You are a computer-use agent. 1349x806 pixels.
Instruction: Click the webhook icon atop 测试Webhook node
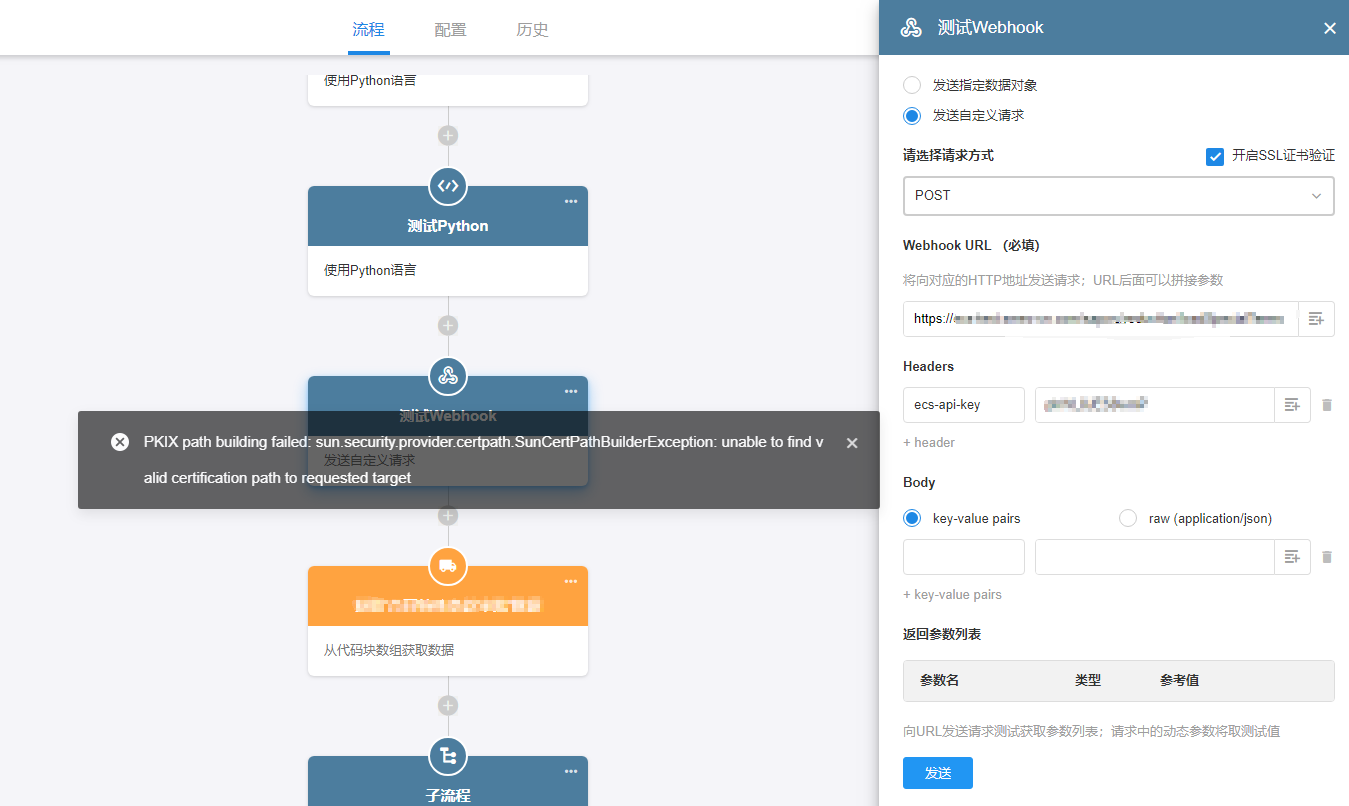[448, 376]
